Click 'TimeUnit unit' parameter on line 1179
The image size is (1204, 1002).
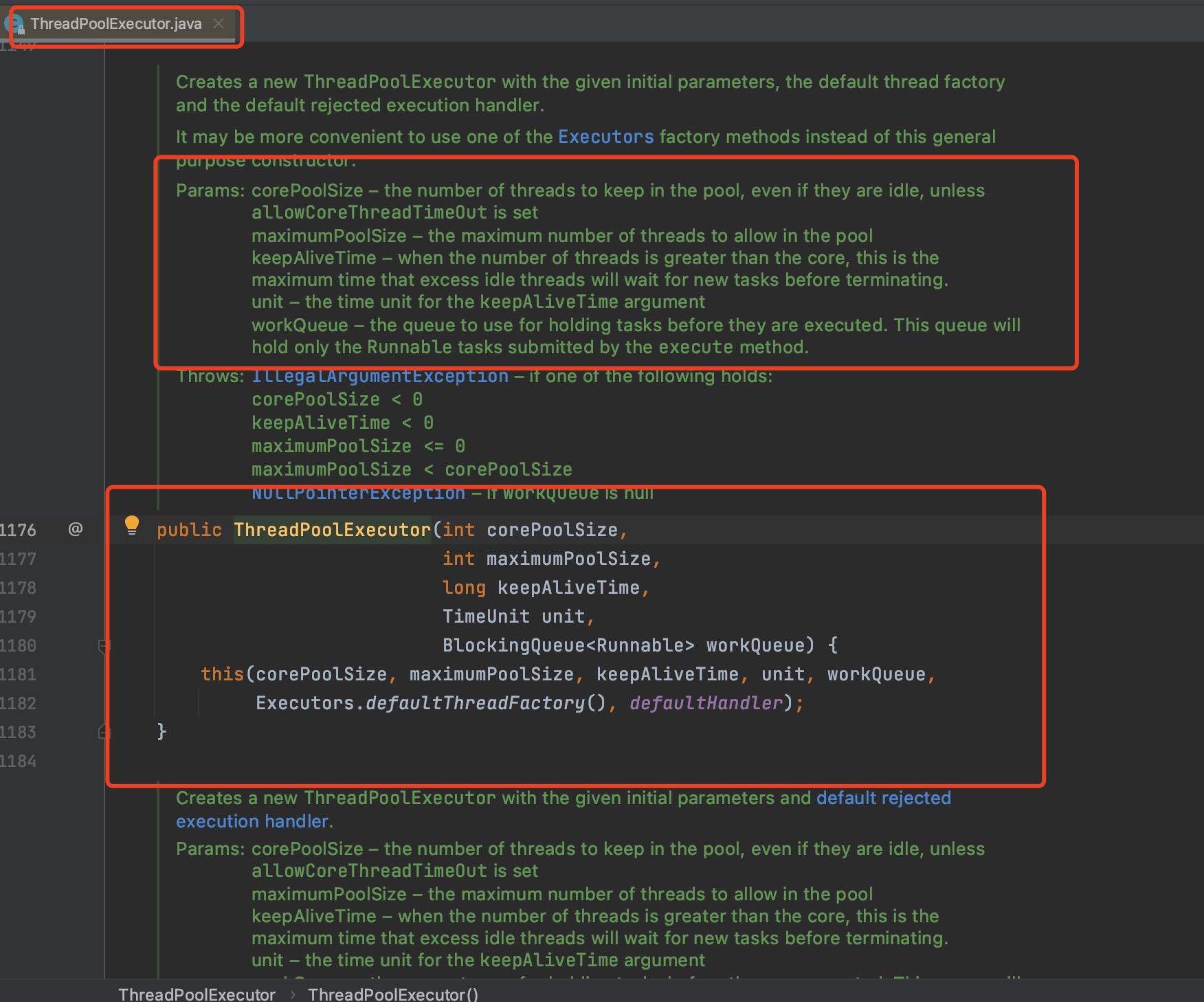[513, 616]
